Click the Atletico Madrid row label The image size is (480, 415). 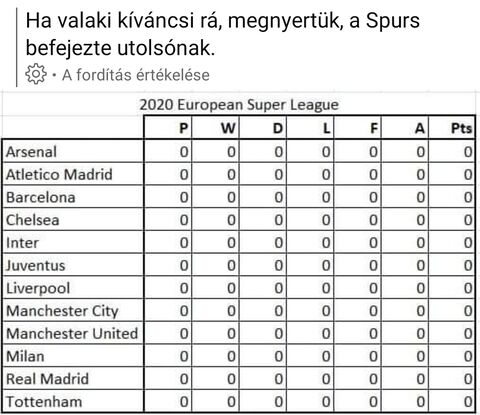[x=73, y=174]
